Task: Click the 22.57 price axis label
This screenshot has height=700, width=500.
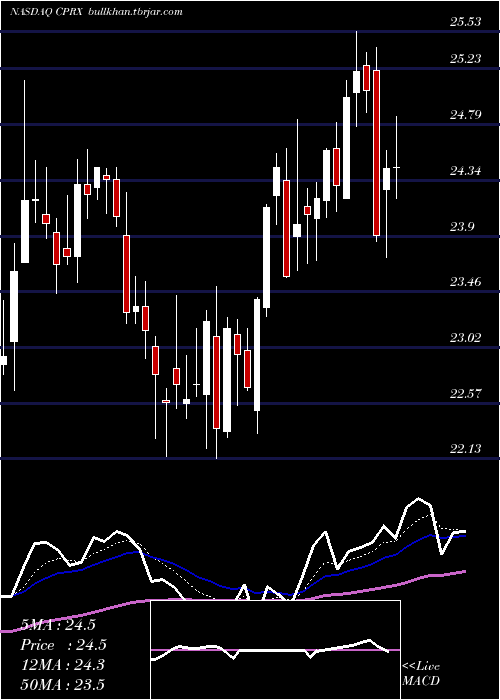Action: [x=466, y=394]
